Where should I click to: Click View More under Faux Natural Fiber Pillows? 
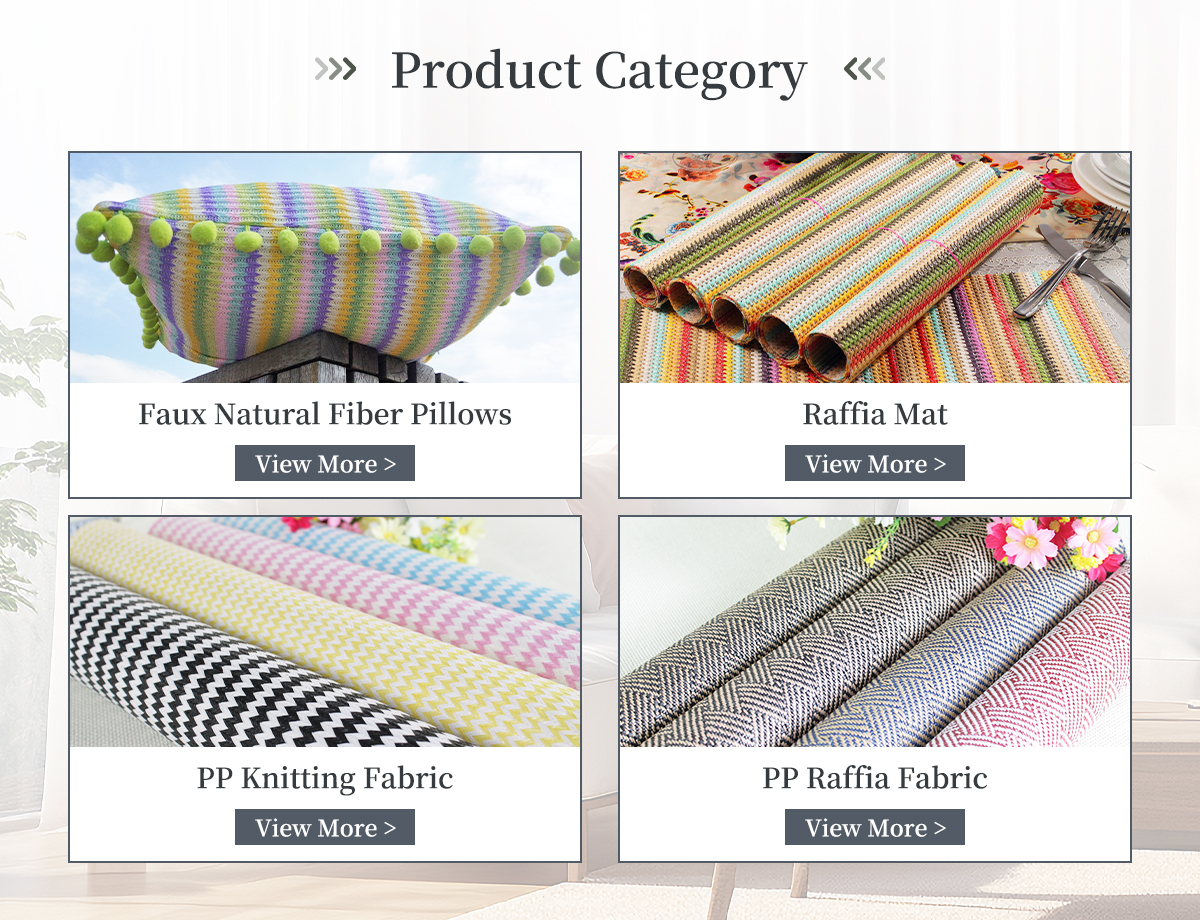pos(325,463)
